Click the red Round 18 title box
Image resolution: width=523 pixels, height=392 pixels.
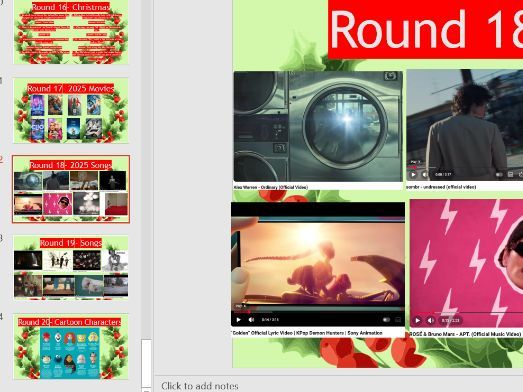point(425,29)
